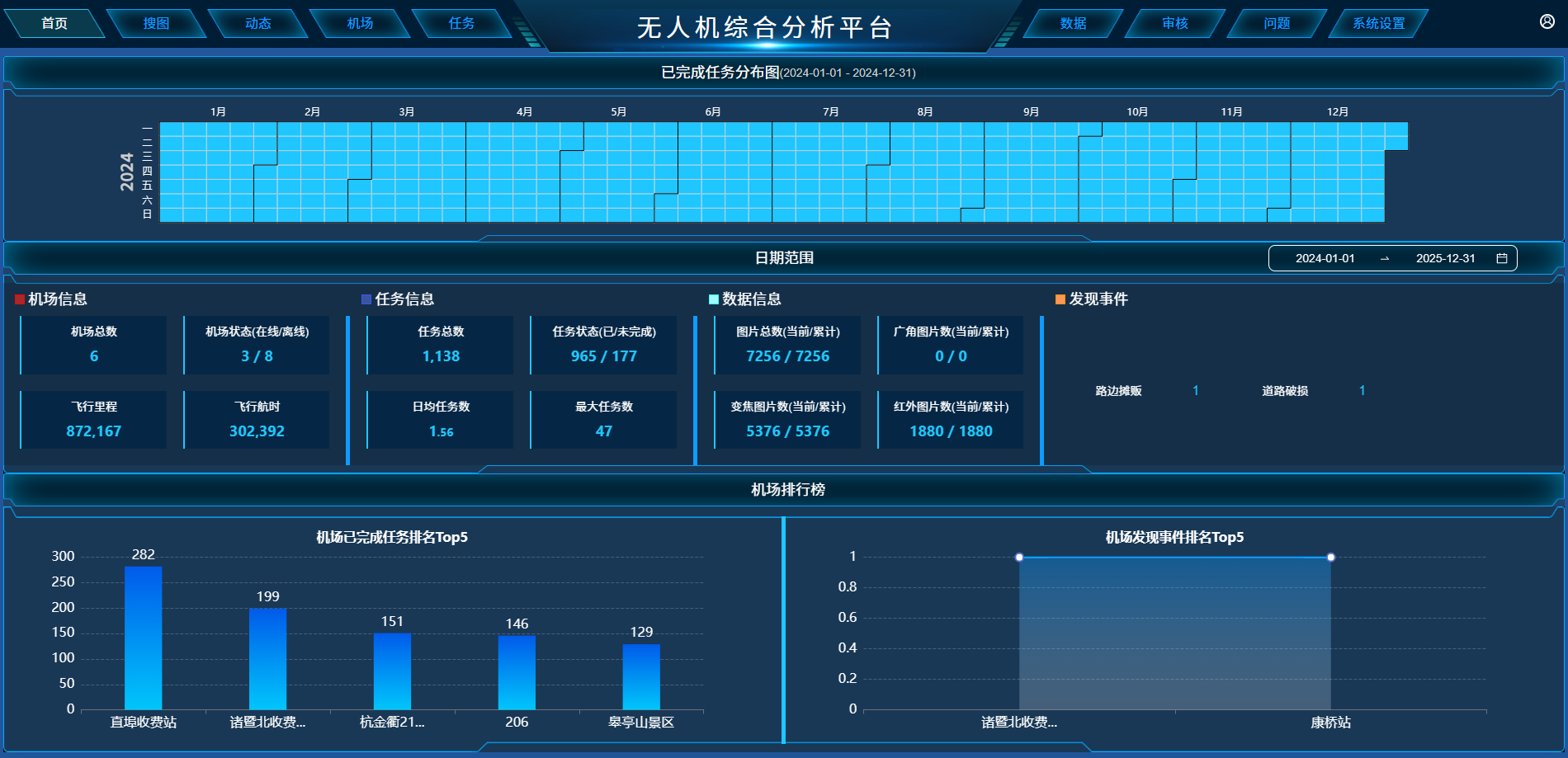1568x758 pixels.
Task: Click the user profile icon
Action: pyautogui.click(x=1547, y=21)
